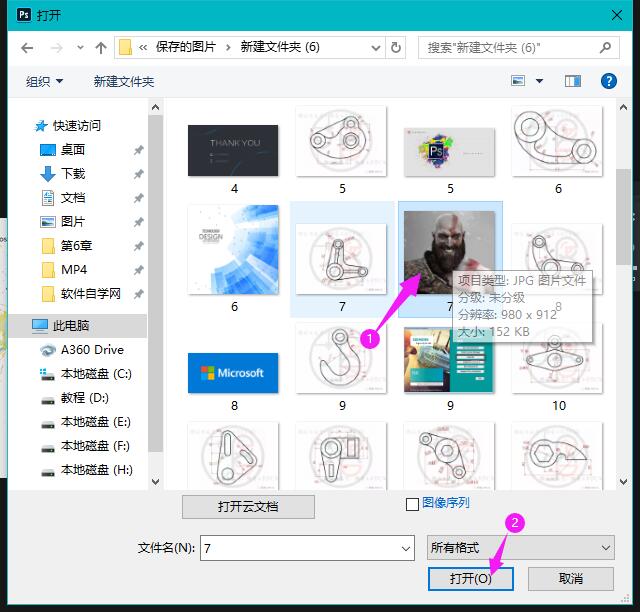The image size is (640, 612).
Task: Open the view options dropdown arrow
Action: [x=540, y=81]
